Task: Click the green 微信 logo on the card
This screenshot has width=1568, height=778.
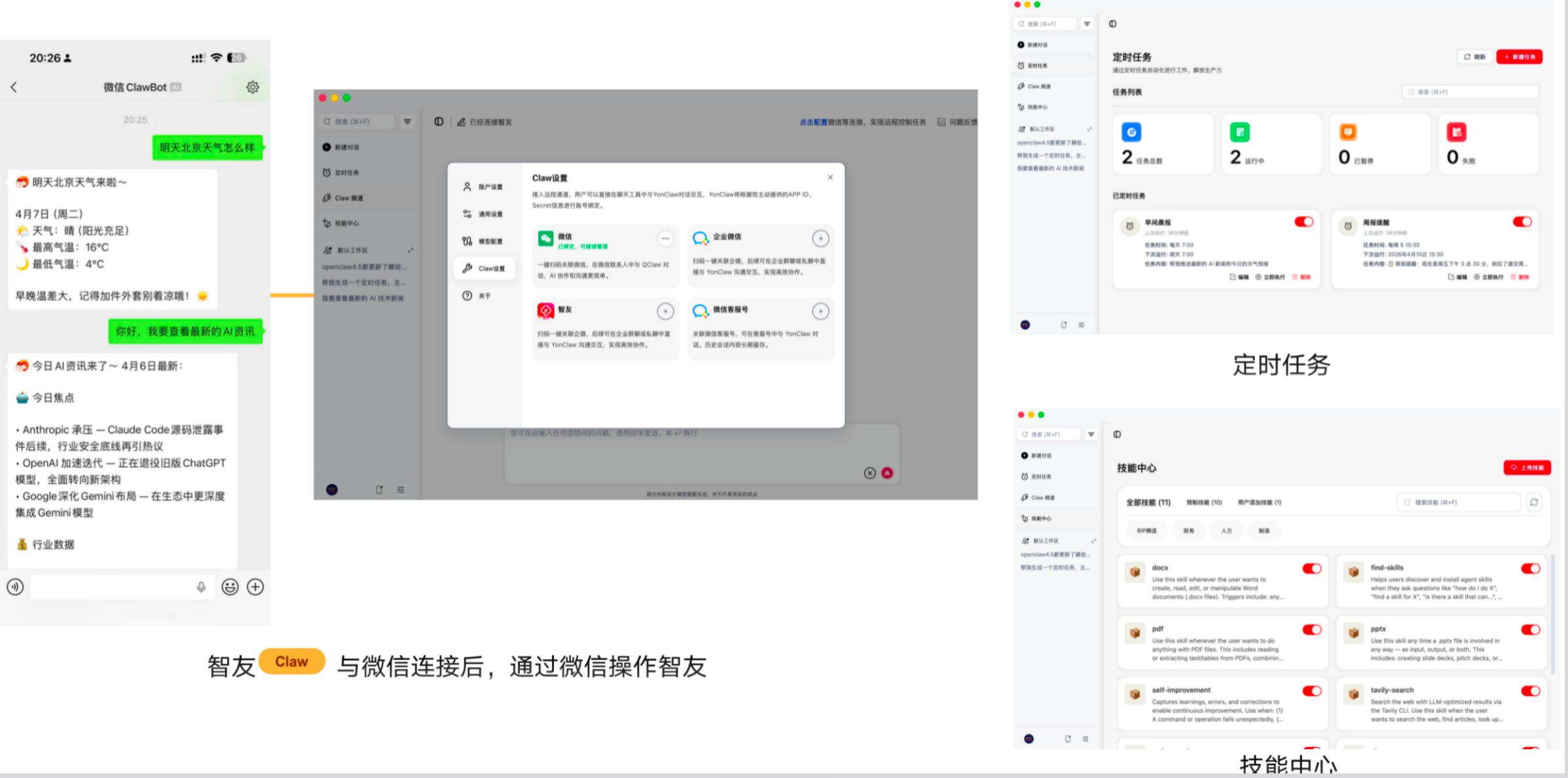Action: (546, 238)
